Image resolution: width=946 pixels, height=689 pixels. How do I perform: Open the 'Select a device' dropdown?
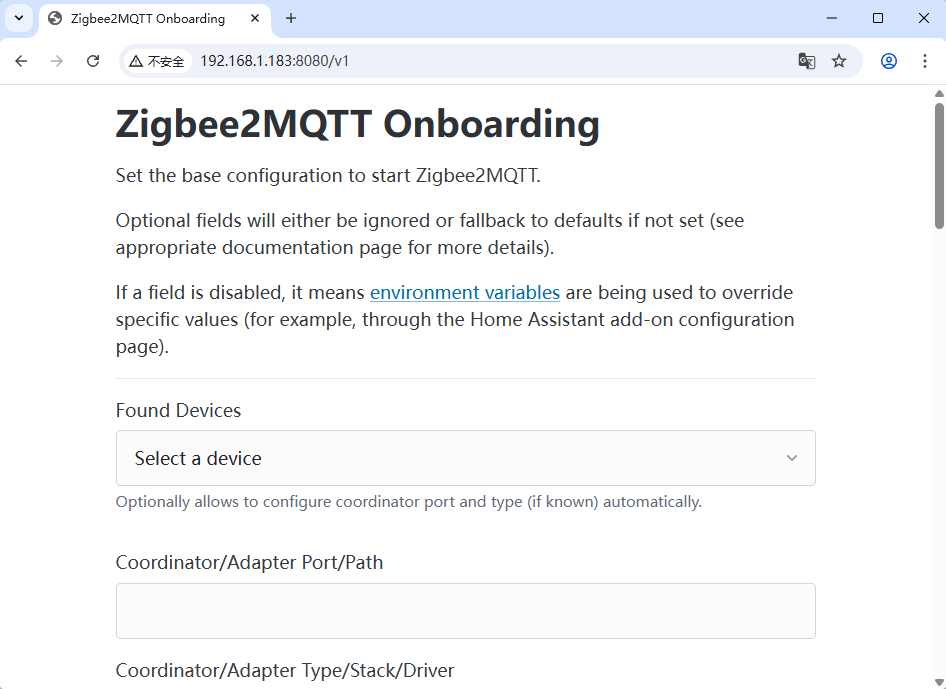pyautogui.click(x=465, y=458)
